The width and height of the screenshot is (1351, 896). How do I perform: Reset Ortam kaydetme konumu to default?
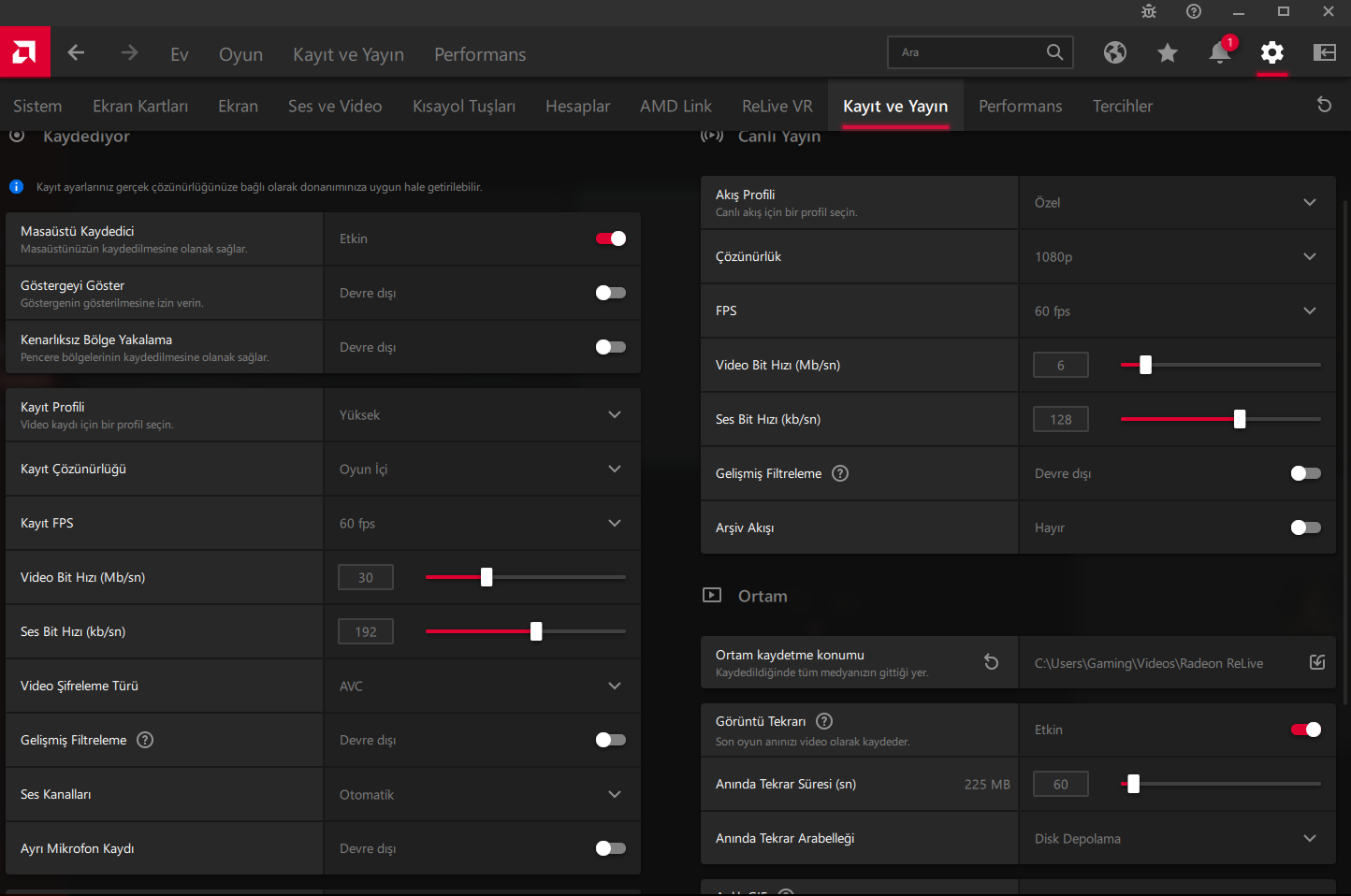point(991,662)
